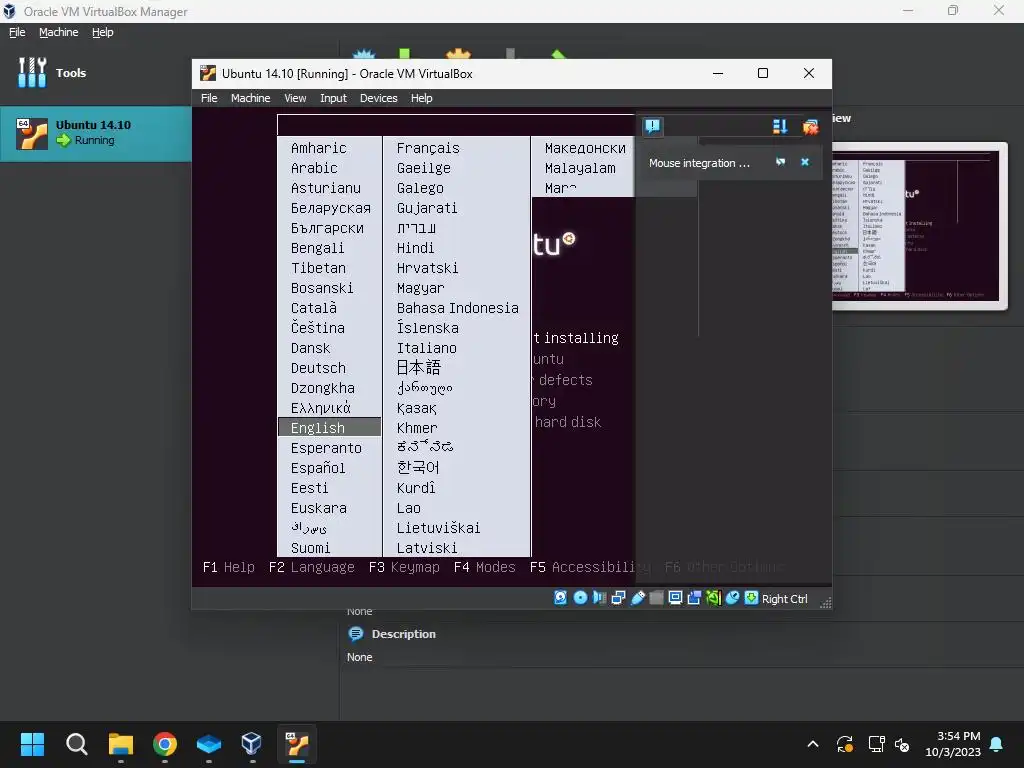Click the recording status icon
The height and width of the screenshot is (768, 1024).
pyautogui.click(x=694, y=598)
